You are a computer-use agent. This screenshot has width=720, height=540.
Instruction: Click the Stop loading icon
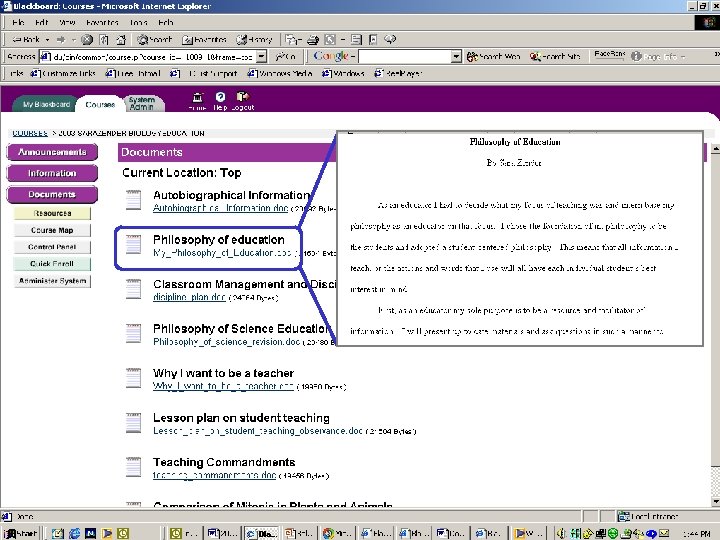pyautogui.click(x=87, y=39)
